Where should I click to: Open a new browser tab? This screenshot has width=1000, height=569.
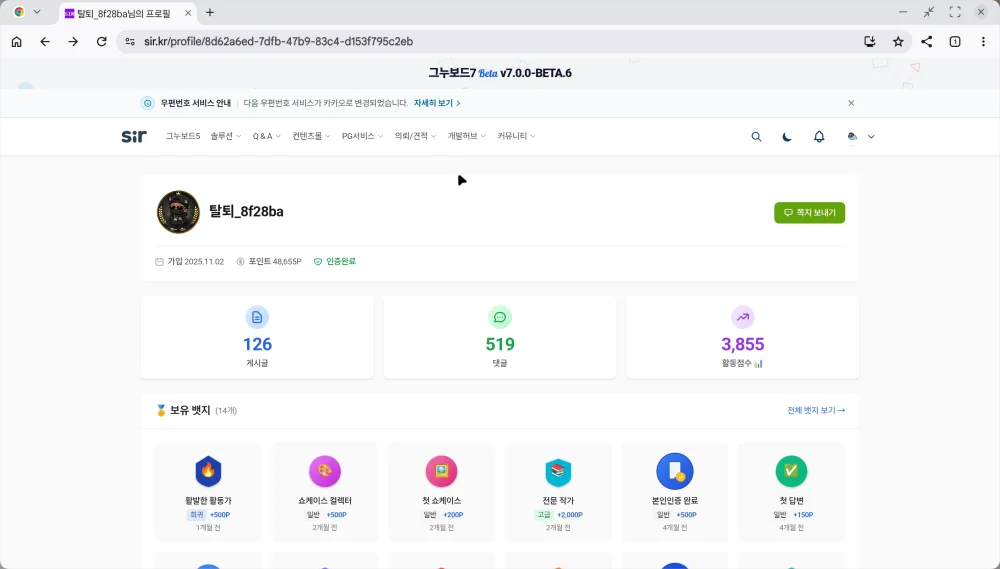[210, 13]
